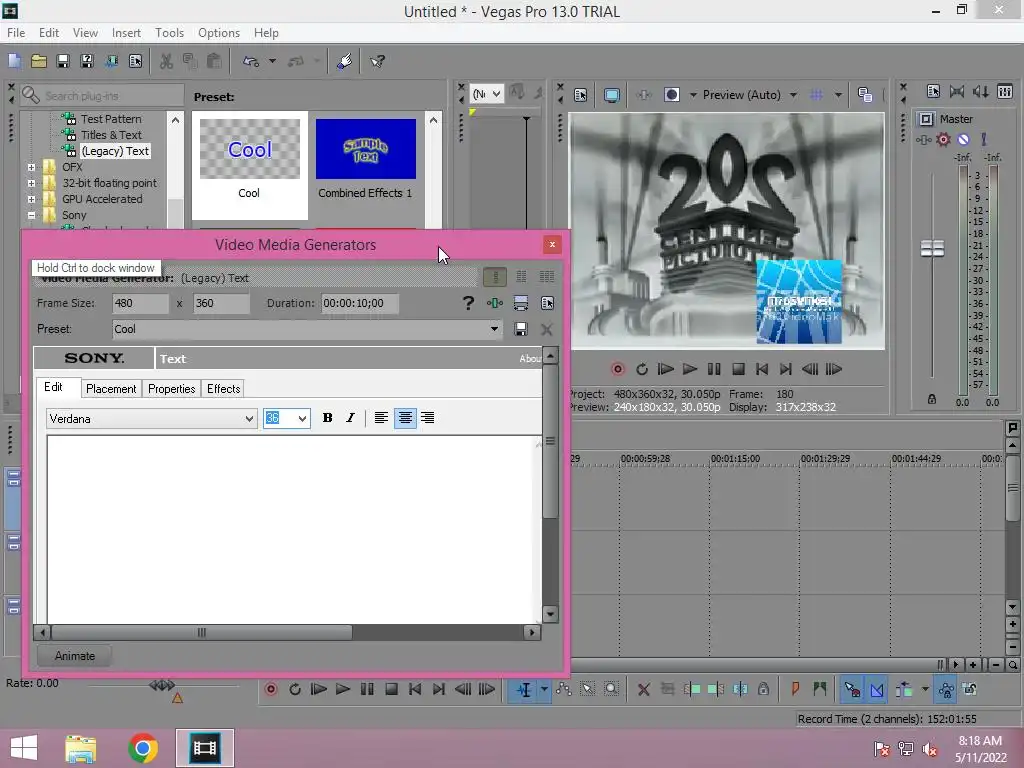Copy snapshot to clipboard in the preview toolbar

[x=865, y=95]
